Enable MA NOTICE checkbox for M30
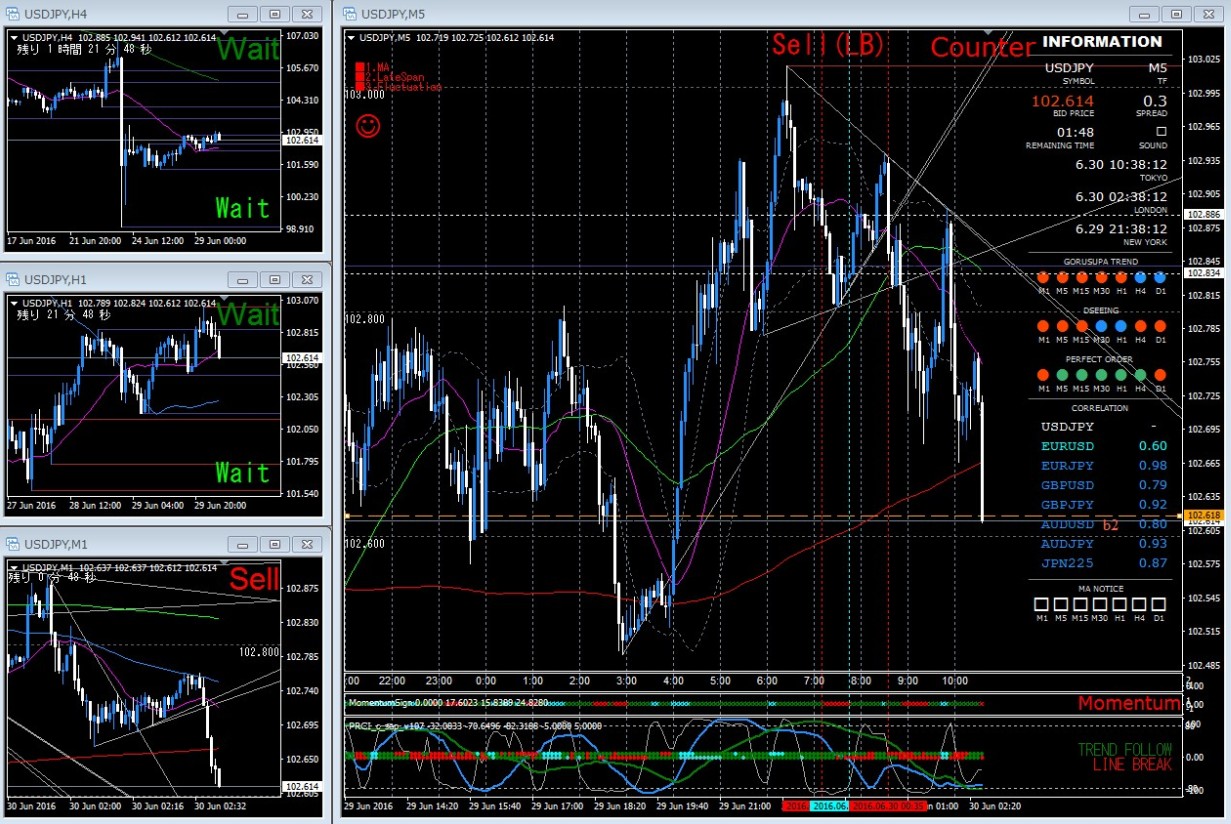This screenshot has width=1231, height=824. [1101, 604]
